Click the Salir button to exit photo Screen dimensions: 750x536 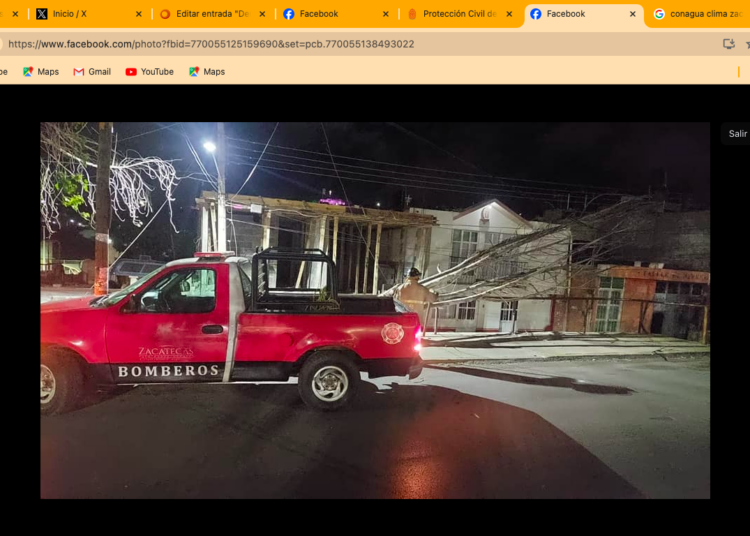(737, 134)
